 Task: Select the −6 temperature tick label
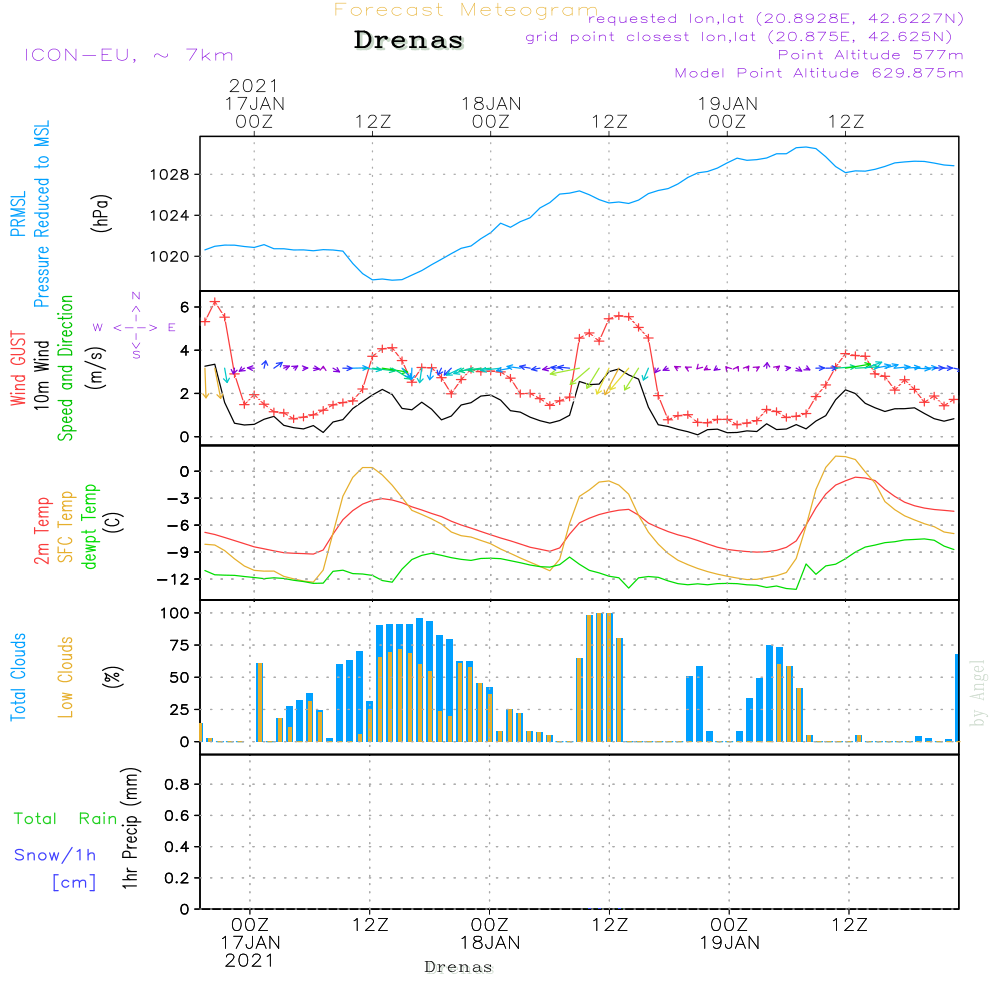177,526
